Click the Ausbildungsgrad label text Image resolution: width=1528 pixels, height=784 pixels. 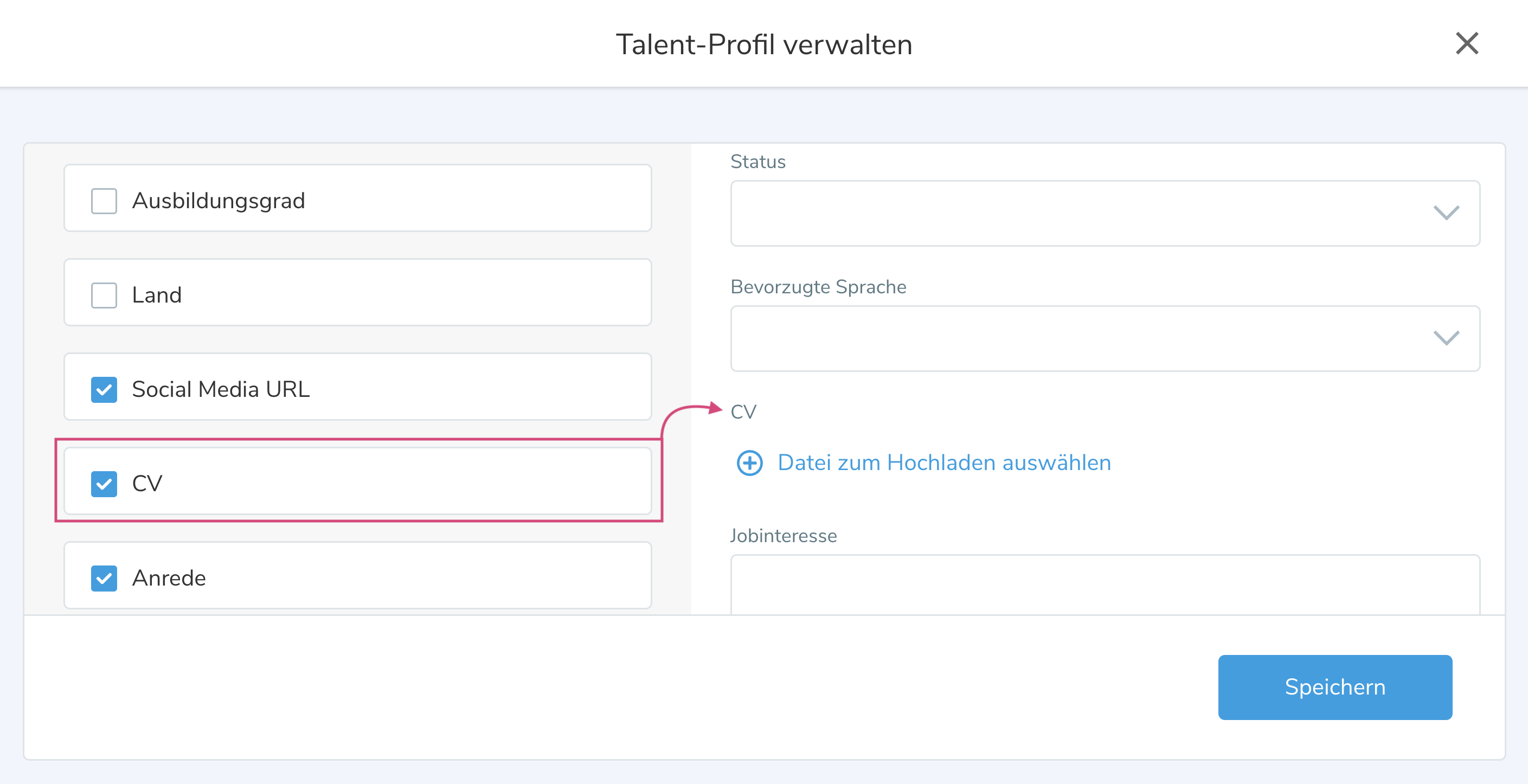coord(219,201)
